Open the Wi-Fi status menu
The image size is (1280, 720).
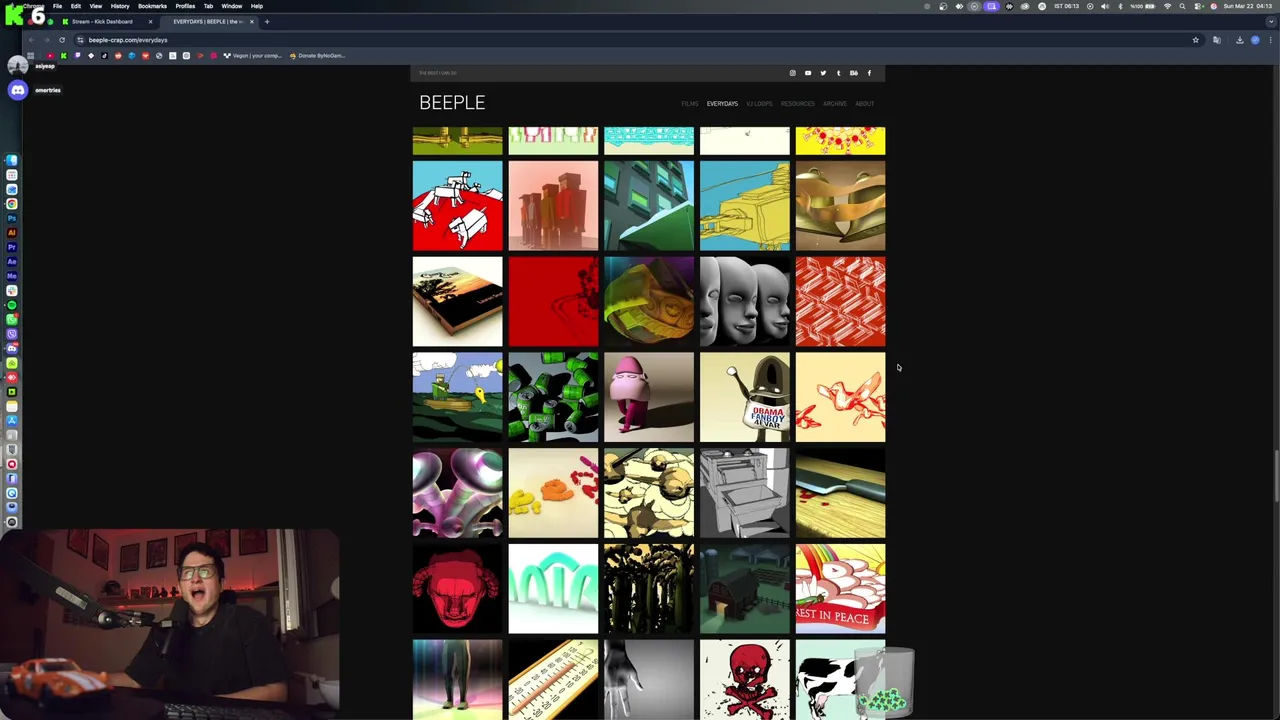tap(1167, 6)
